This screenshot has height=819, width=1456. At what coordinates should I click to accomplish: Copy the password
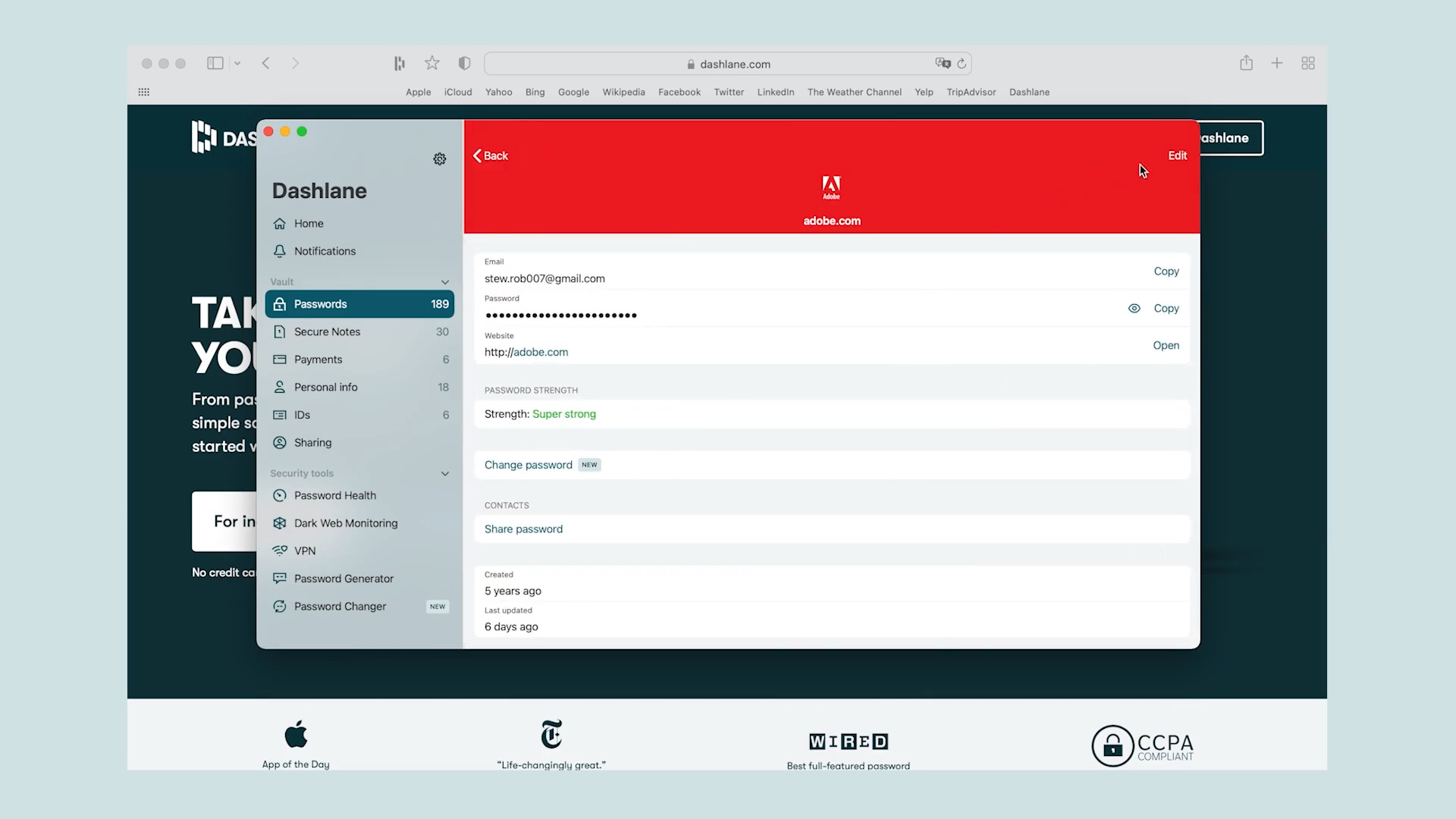pyautogui.click(x=1166, y=309)
